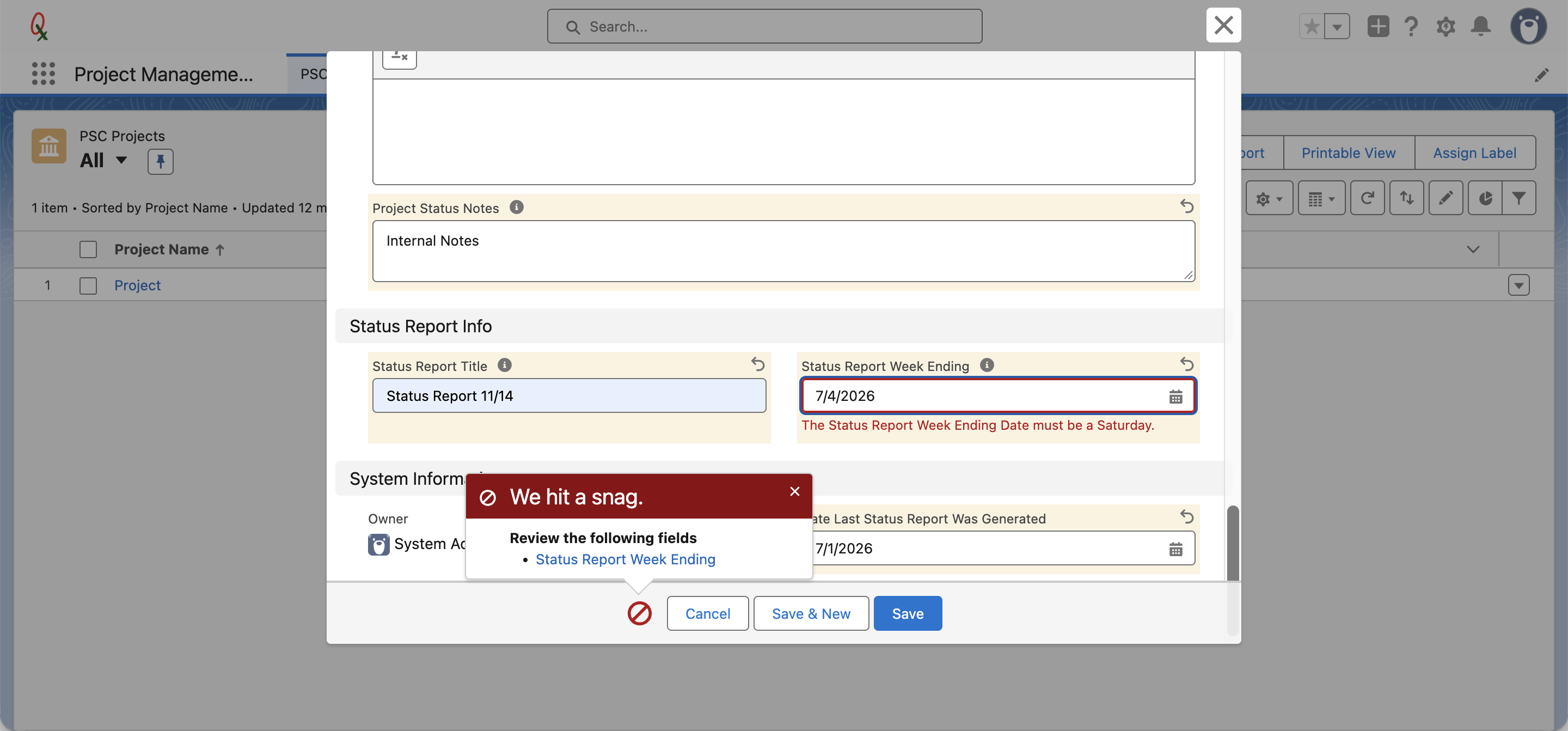
Task: Refresh the PSC Projects list
Action: 1367,198
